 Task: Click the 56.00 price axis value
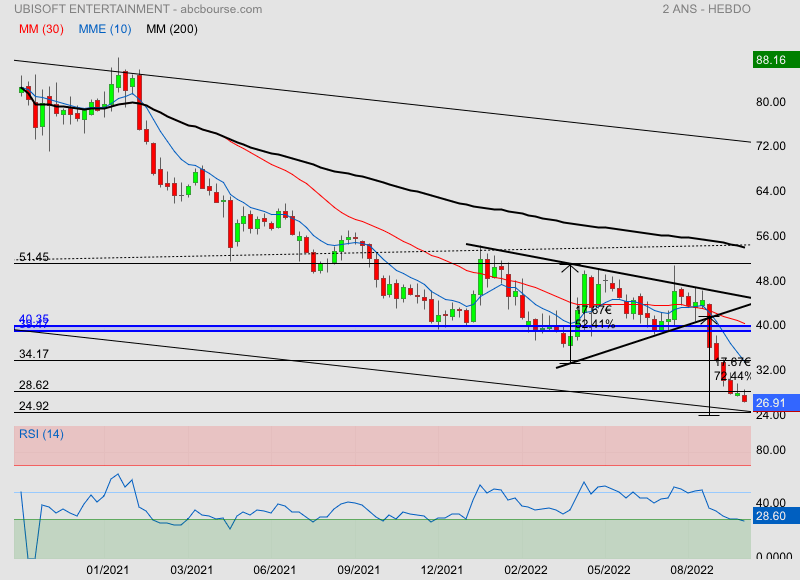769,236
